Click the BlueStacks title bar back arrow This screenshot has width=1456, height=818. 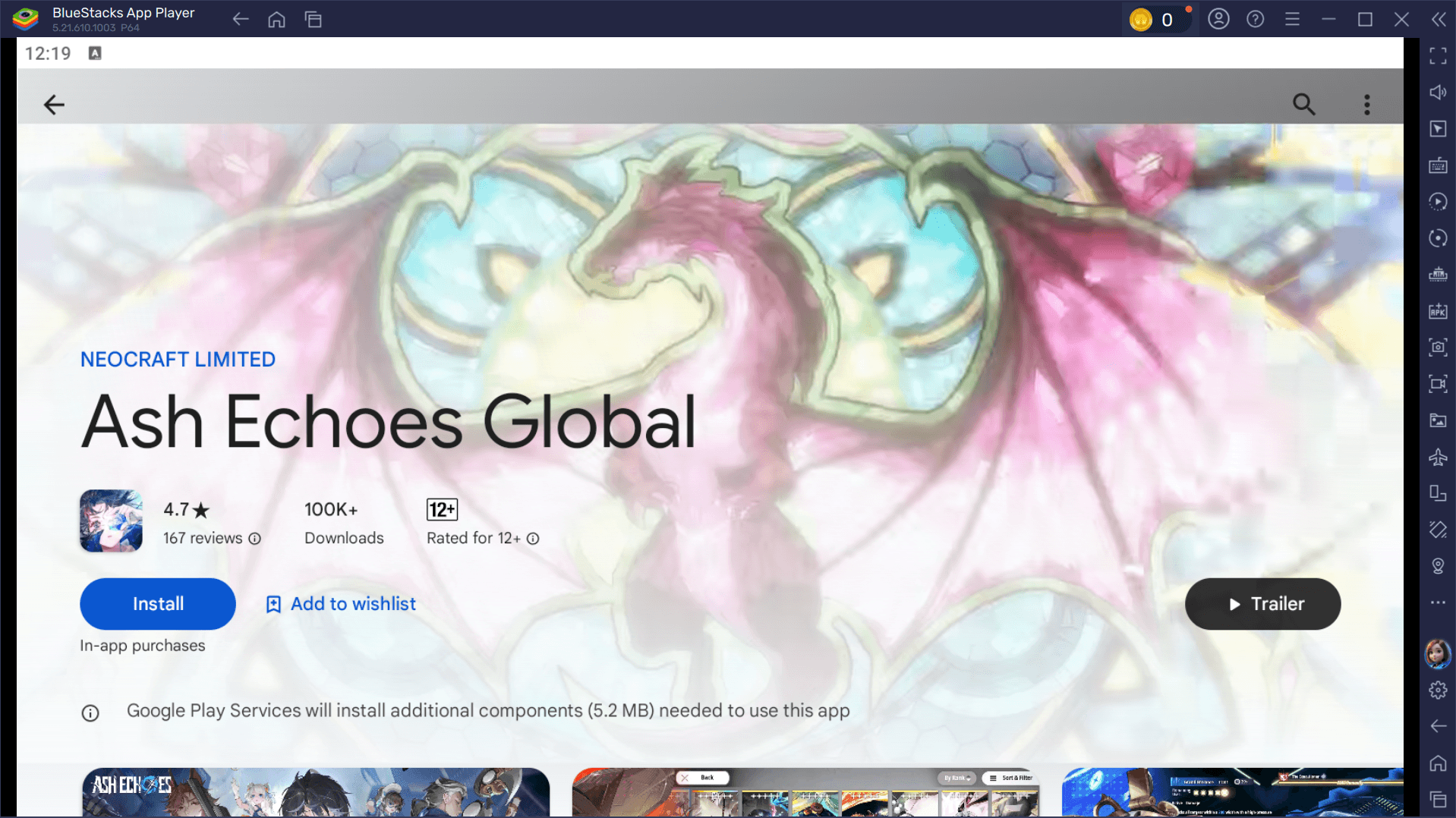click(241, 20)
